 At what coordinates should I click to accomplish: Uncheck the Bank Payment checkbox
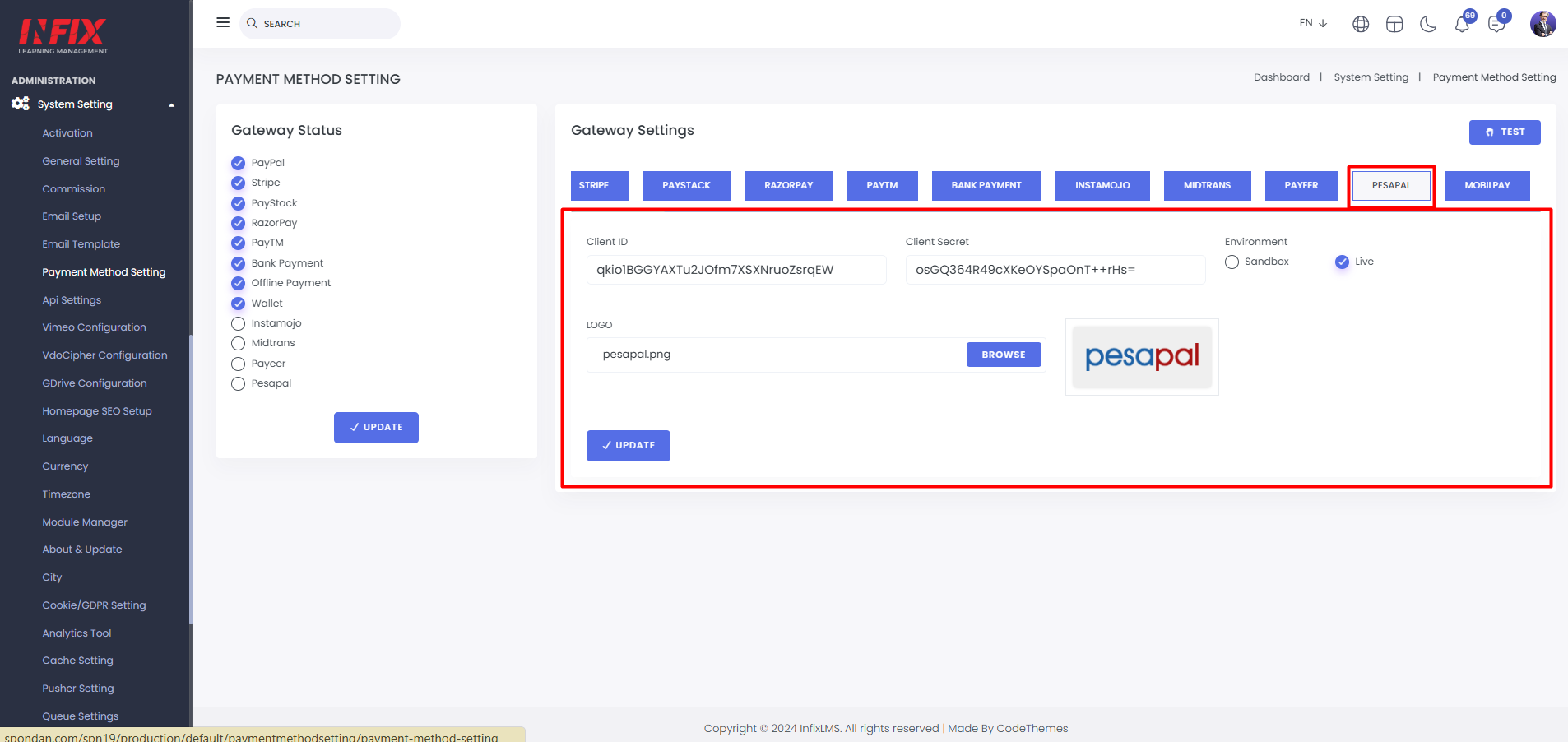click(238, 263)
